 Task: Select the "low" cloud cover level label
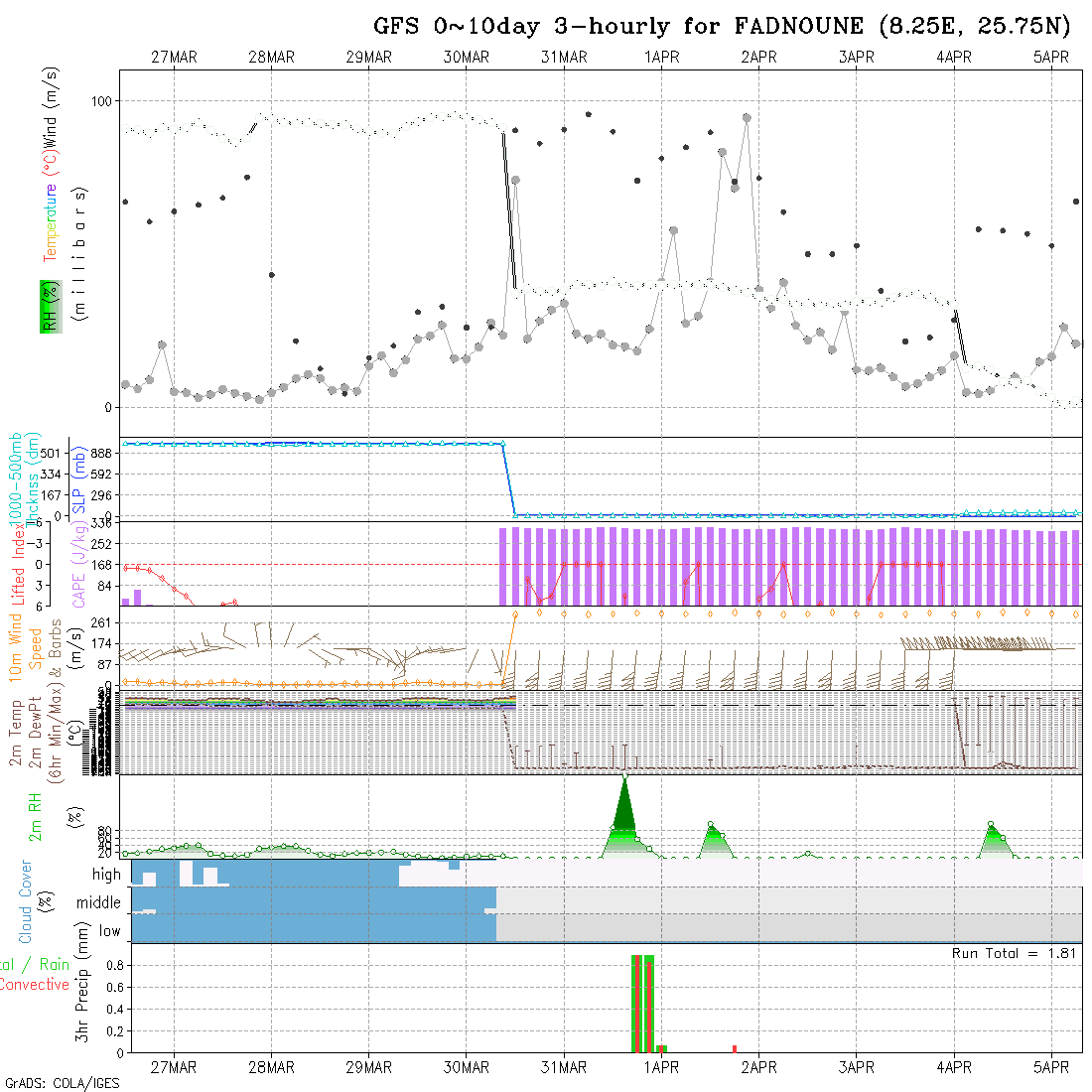[109, 931]
